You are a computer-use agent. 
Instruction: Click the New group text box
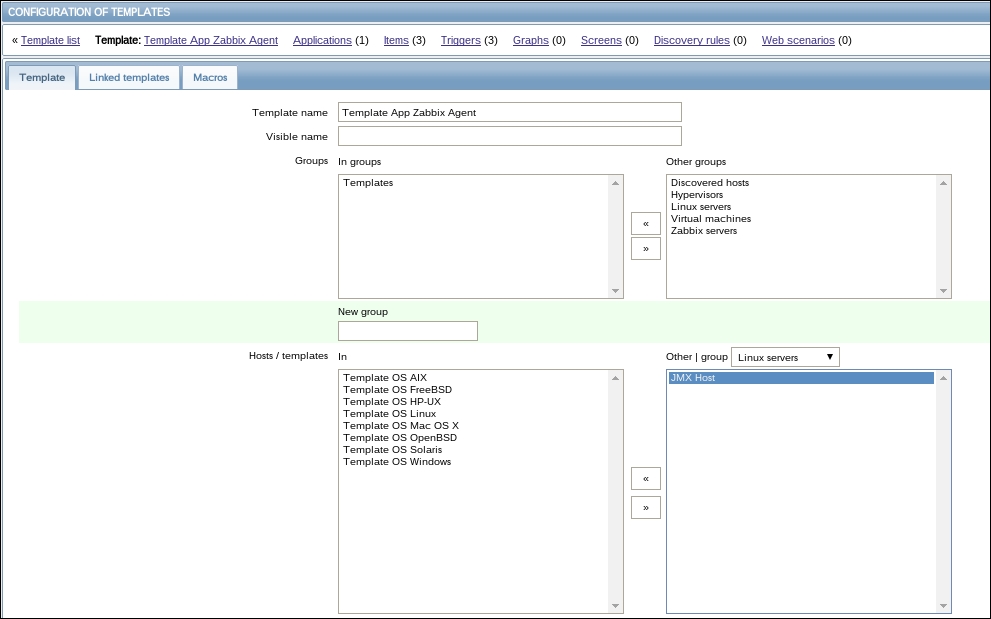(407, 331)
